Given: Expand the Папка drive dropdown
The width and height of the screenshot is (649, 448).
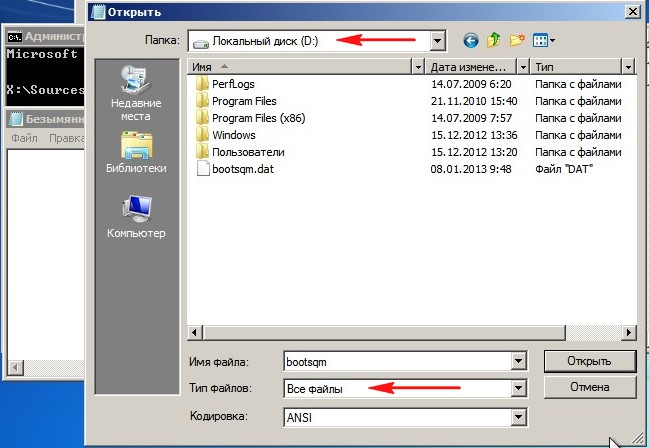Looking at the screenshot, I should pyautogui.click(x=436, y=41).
